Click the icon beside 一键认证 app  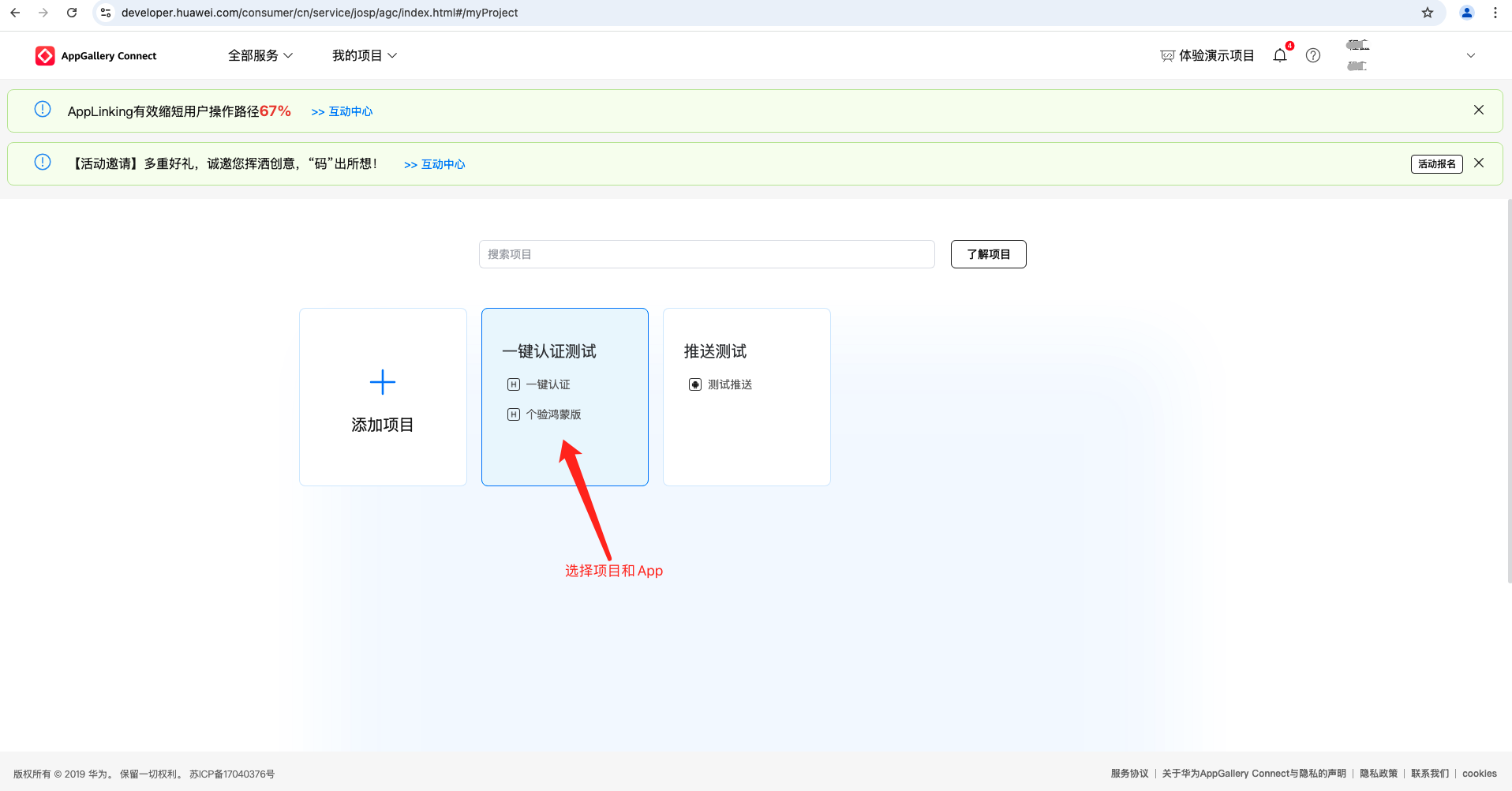point(514,384)
